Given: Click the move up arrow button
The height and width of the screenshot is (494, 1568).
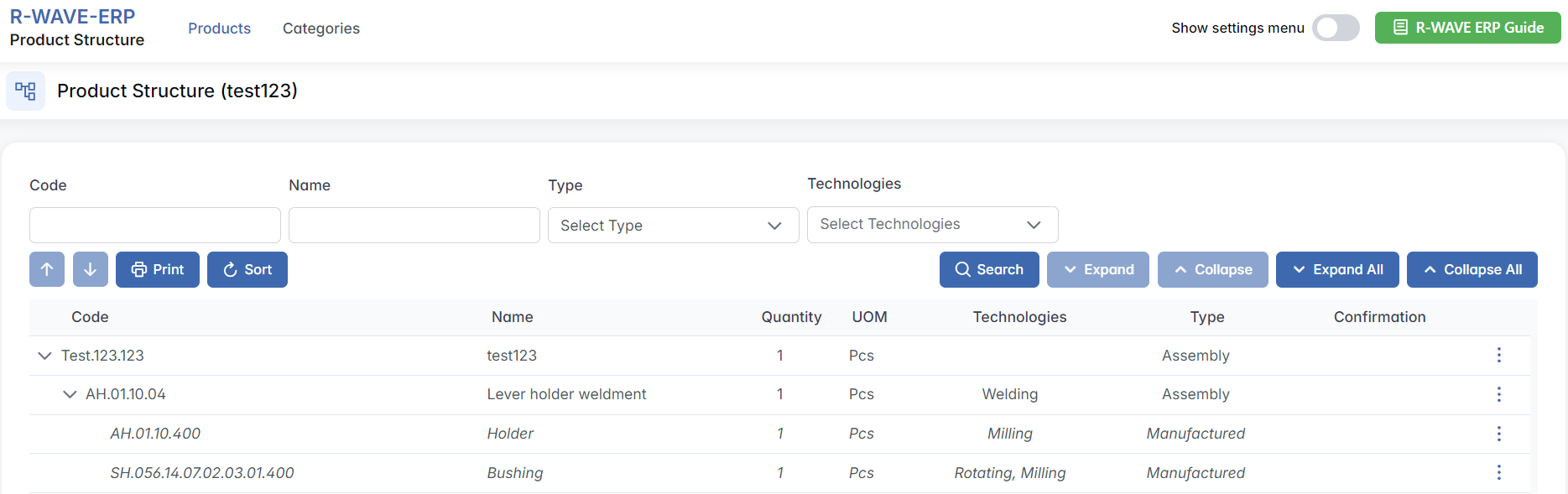Looking at the screenshot, I should click(47, 269).
